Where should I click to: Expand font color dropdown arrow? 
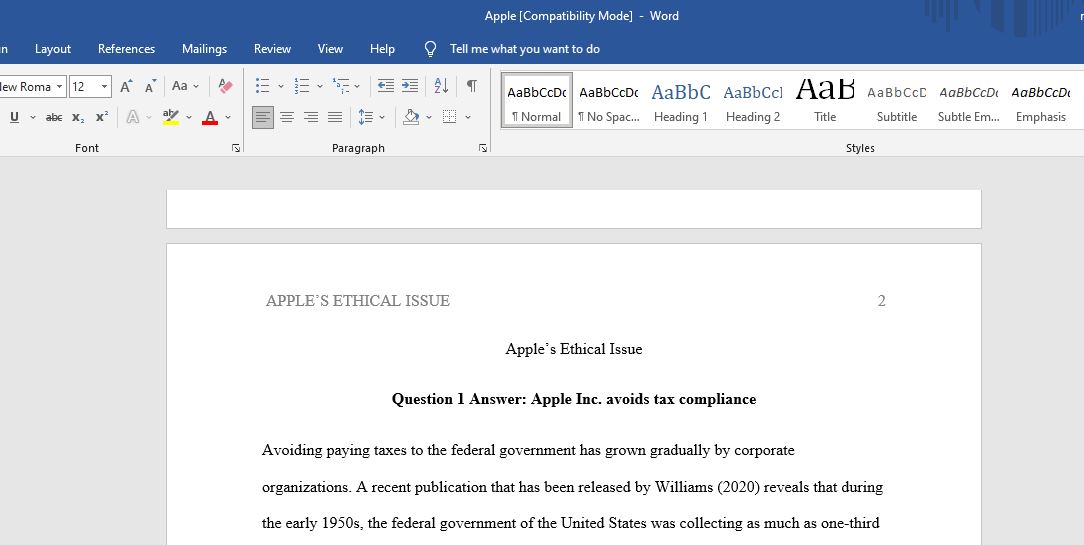pyautogui.click(x=228, y=118)
